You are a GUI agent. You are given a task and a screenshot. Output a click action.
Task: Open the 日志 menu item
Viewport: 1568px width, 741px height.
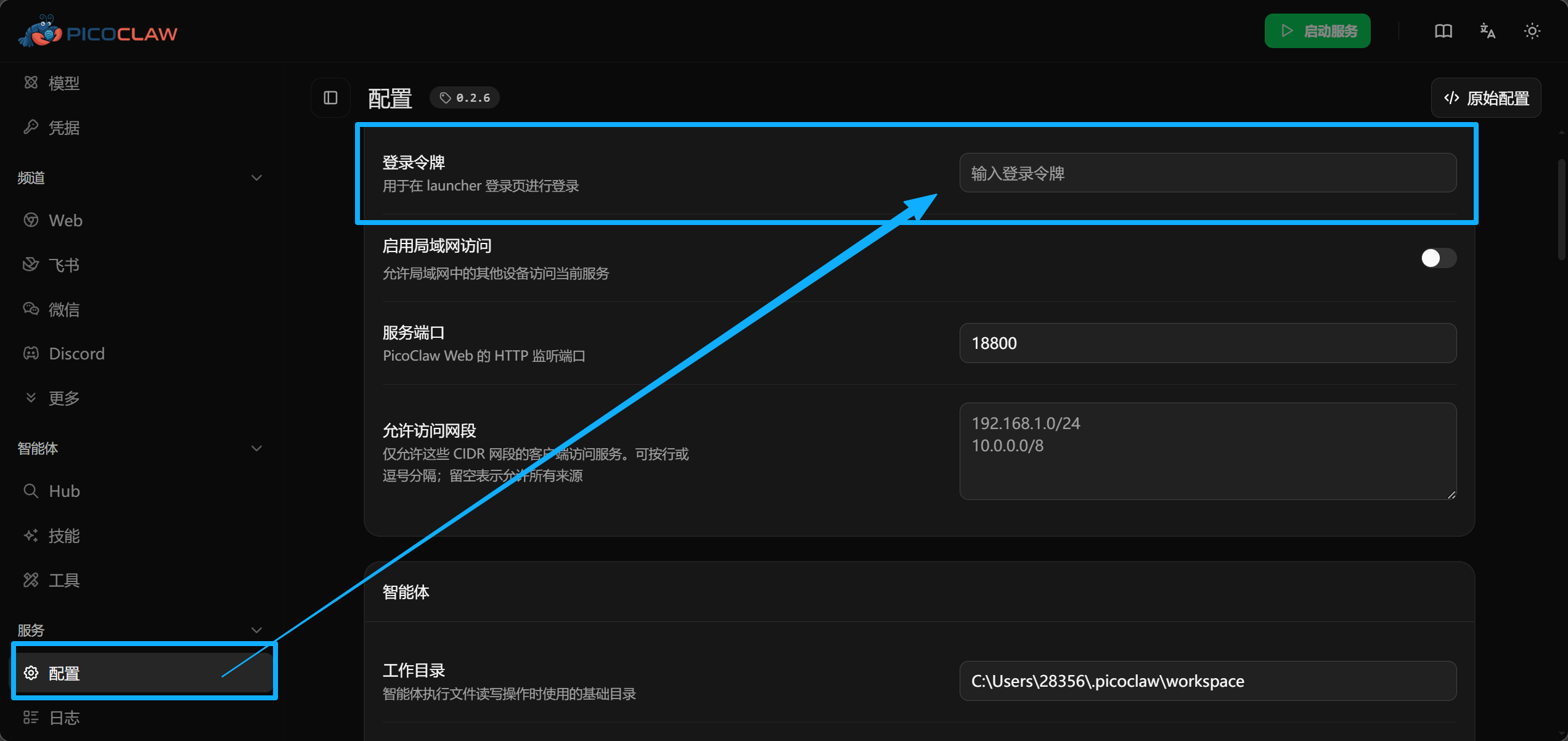pos(63,718)
